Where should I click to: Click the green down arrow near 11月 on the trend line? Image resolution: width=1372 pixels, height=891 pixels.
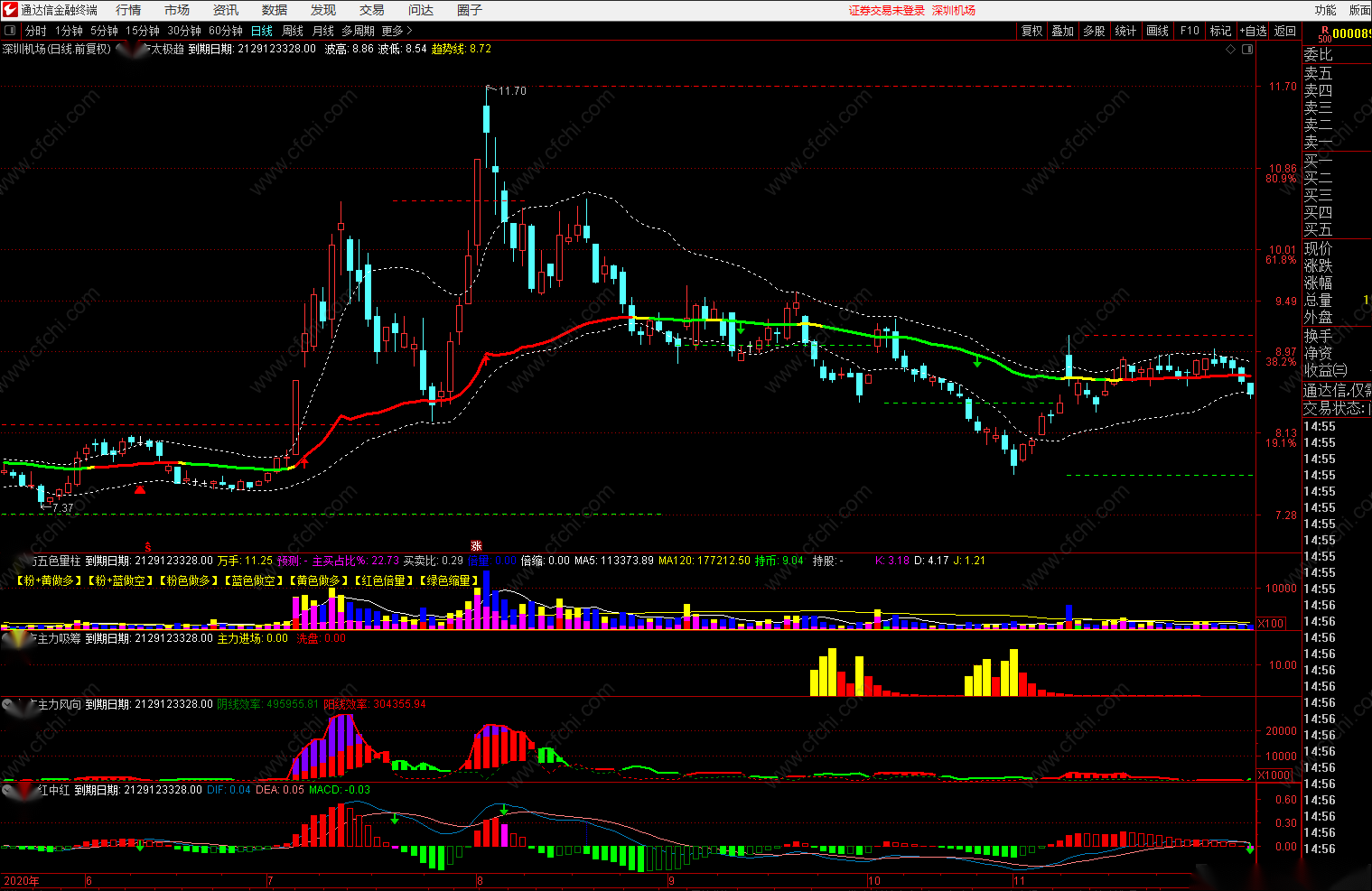tap(977, 362)
